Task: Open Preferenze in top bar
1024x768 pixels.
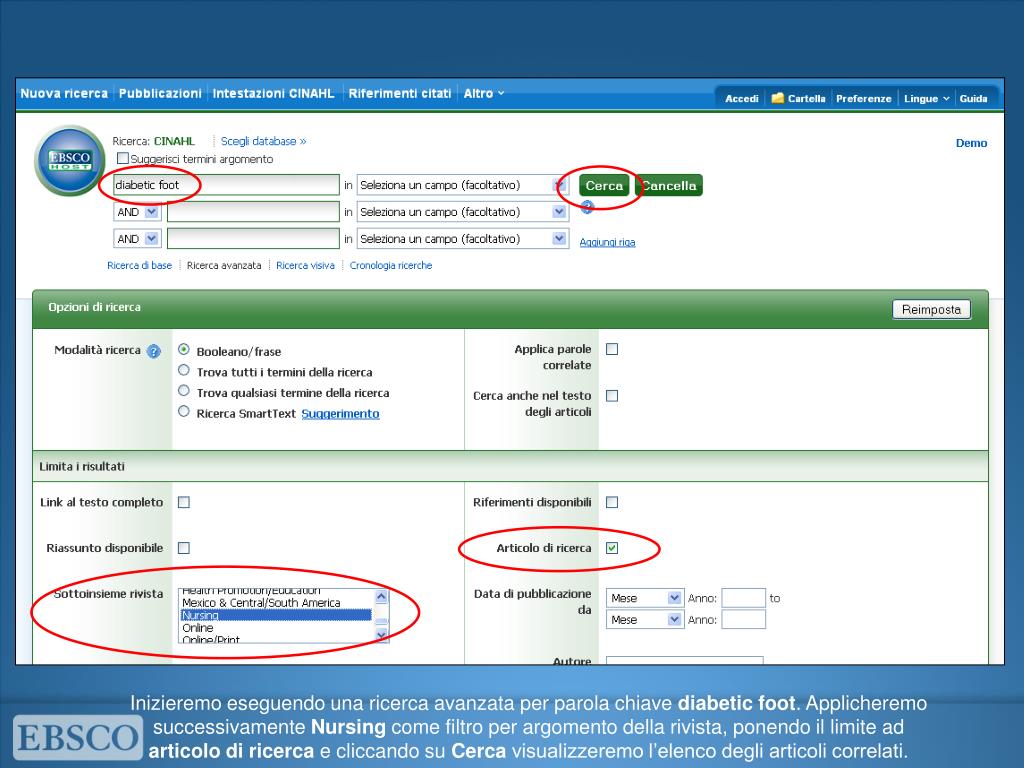Action: click(x=863, y=99)
